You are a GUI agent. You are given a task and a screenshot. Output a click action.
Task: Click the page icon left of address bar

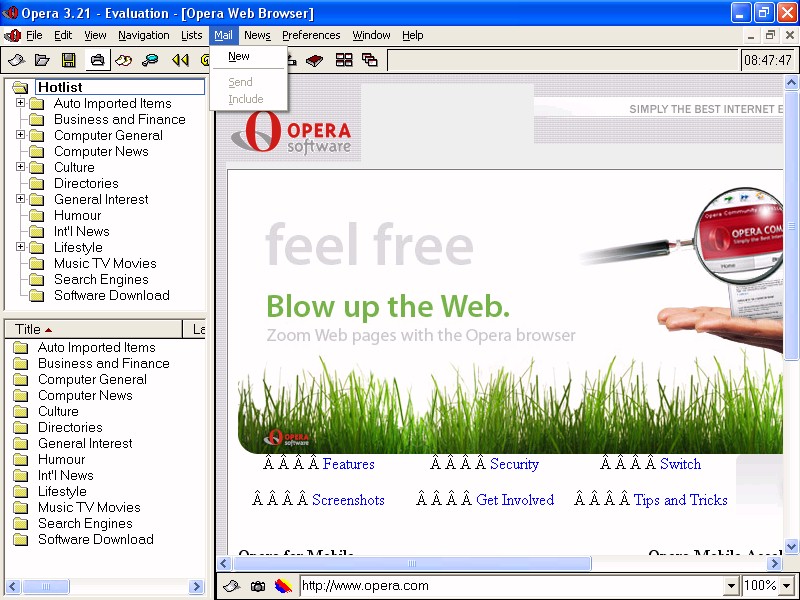click(231, 586)
